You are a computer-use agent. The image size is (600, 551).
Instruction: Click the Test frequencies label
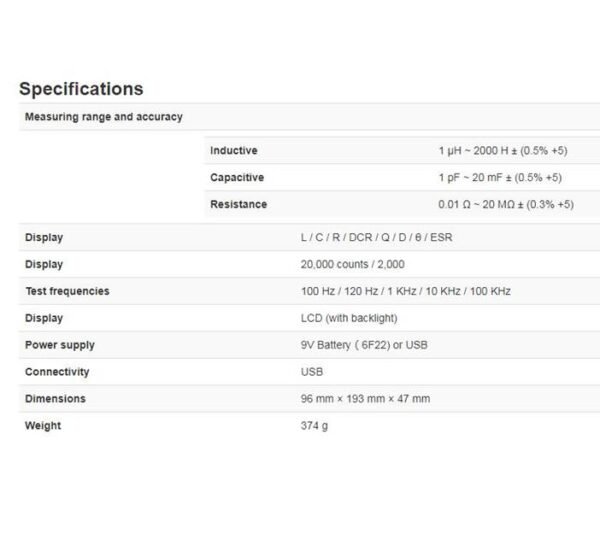[67, 291]
